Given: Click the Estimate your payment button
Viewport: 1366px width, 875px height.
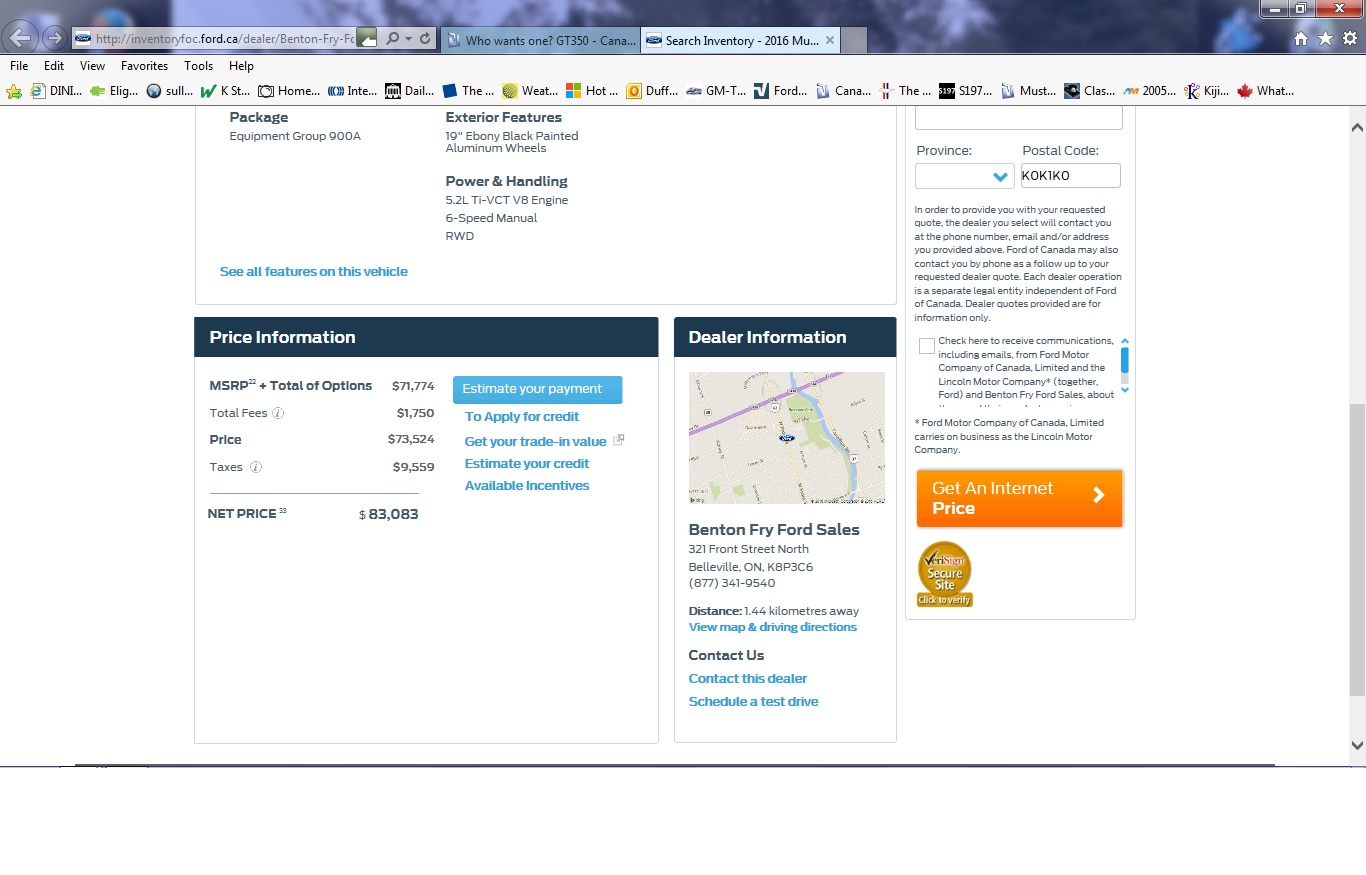Looking at the screenshot, I should coord(537,389).
